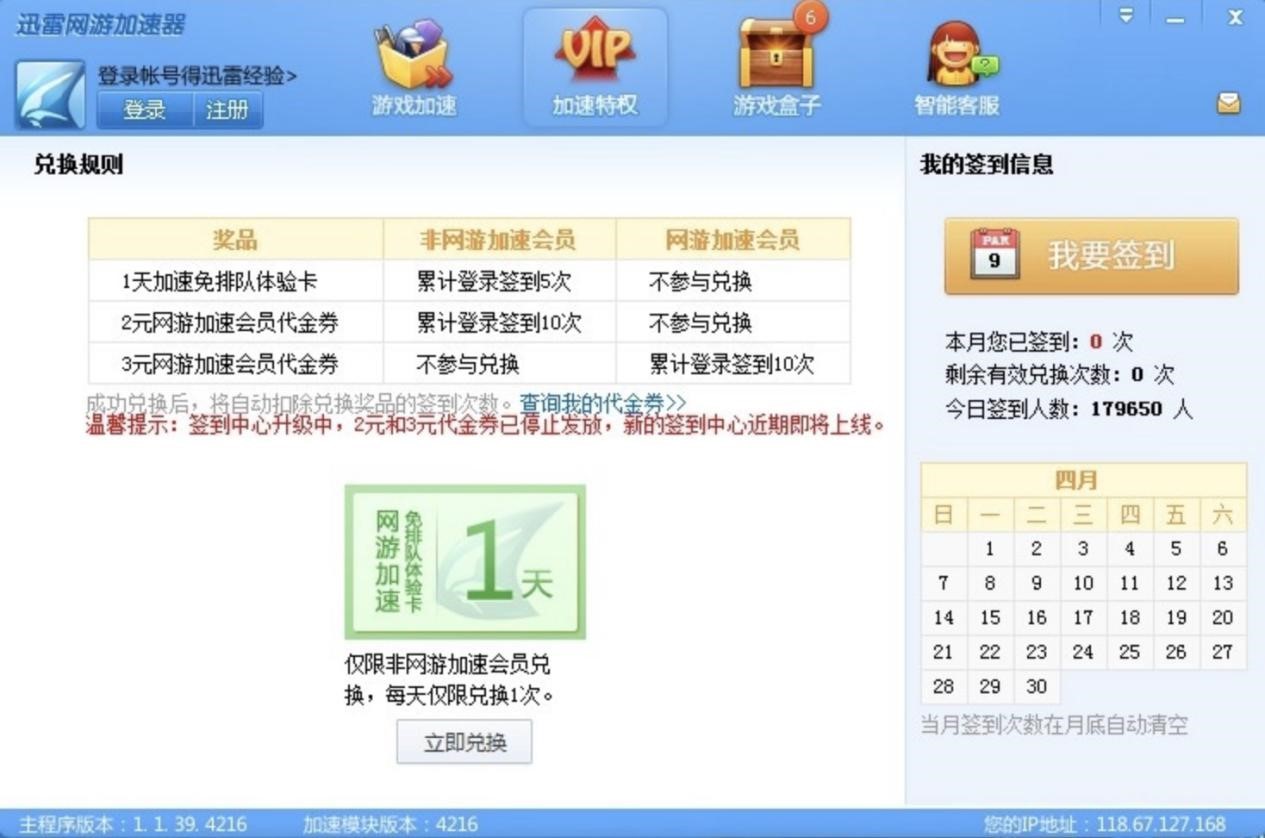Expand 登录帐号得迅雷经验 link
Viewport: 1265px width, 838px height.
(x=197, y=76)
